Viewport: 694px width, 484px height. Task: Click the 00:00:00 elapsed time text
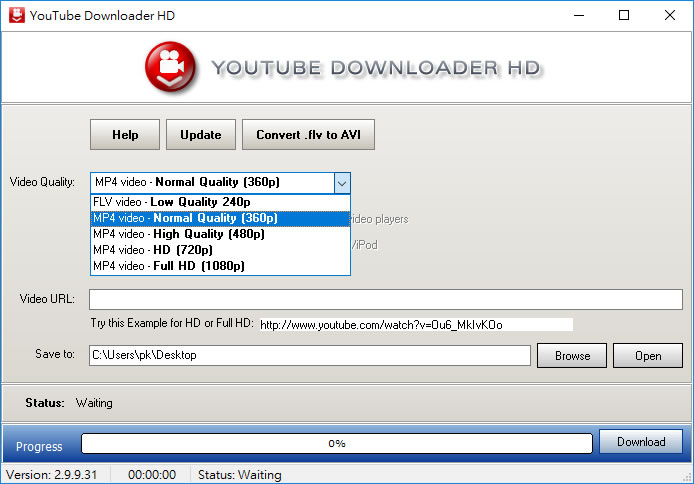click(152, 475)
